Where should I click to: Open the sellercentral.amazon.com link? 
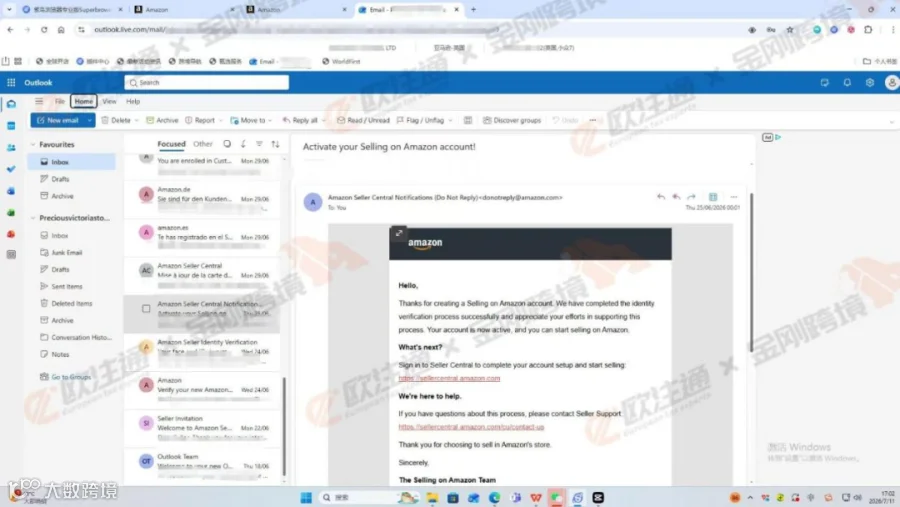click(449, 378)
